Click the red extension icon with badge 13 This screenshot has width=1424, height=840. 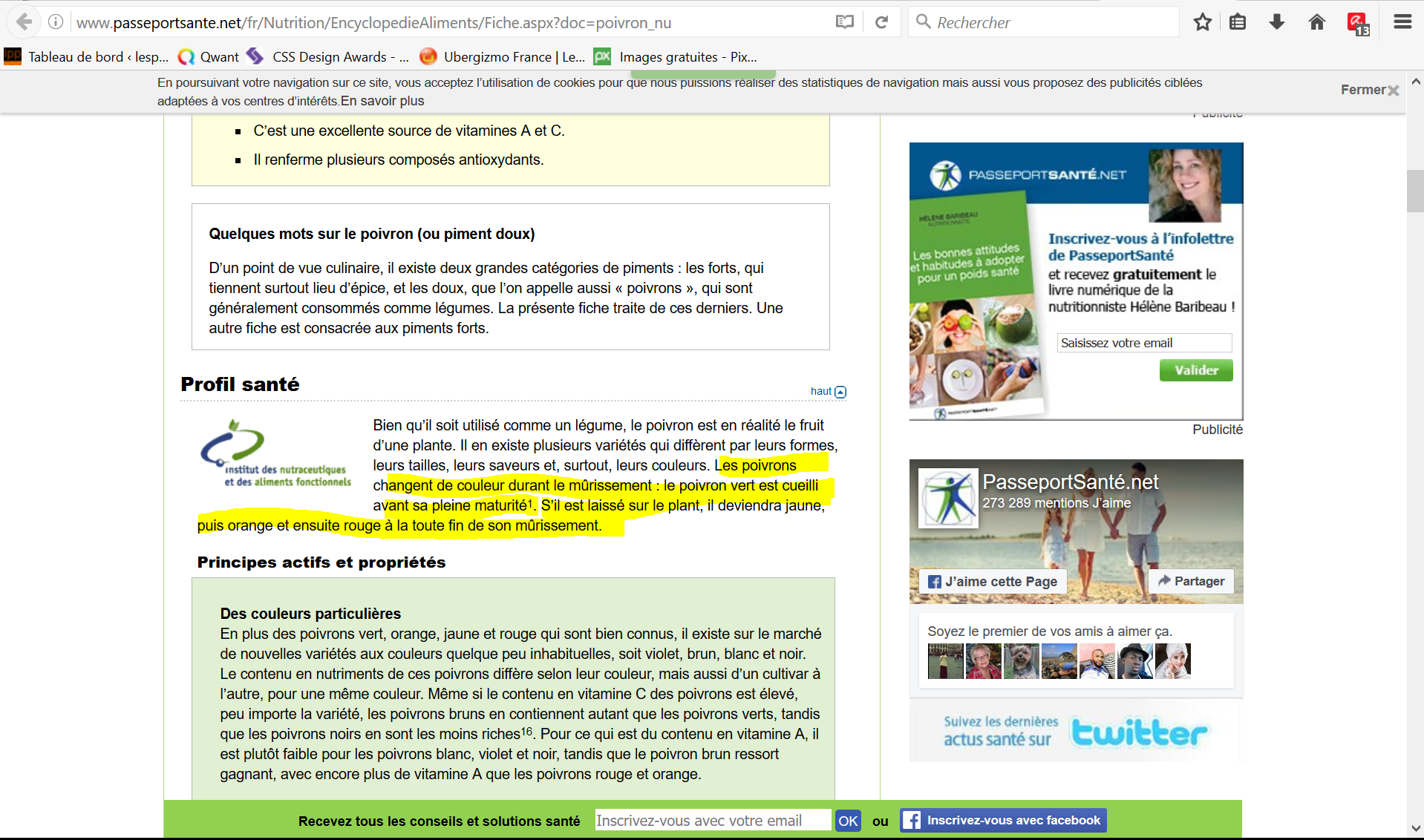point(1357,23)
